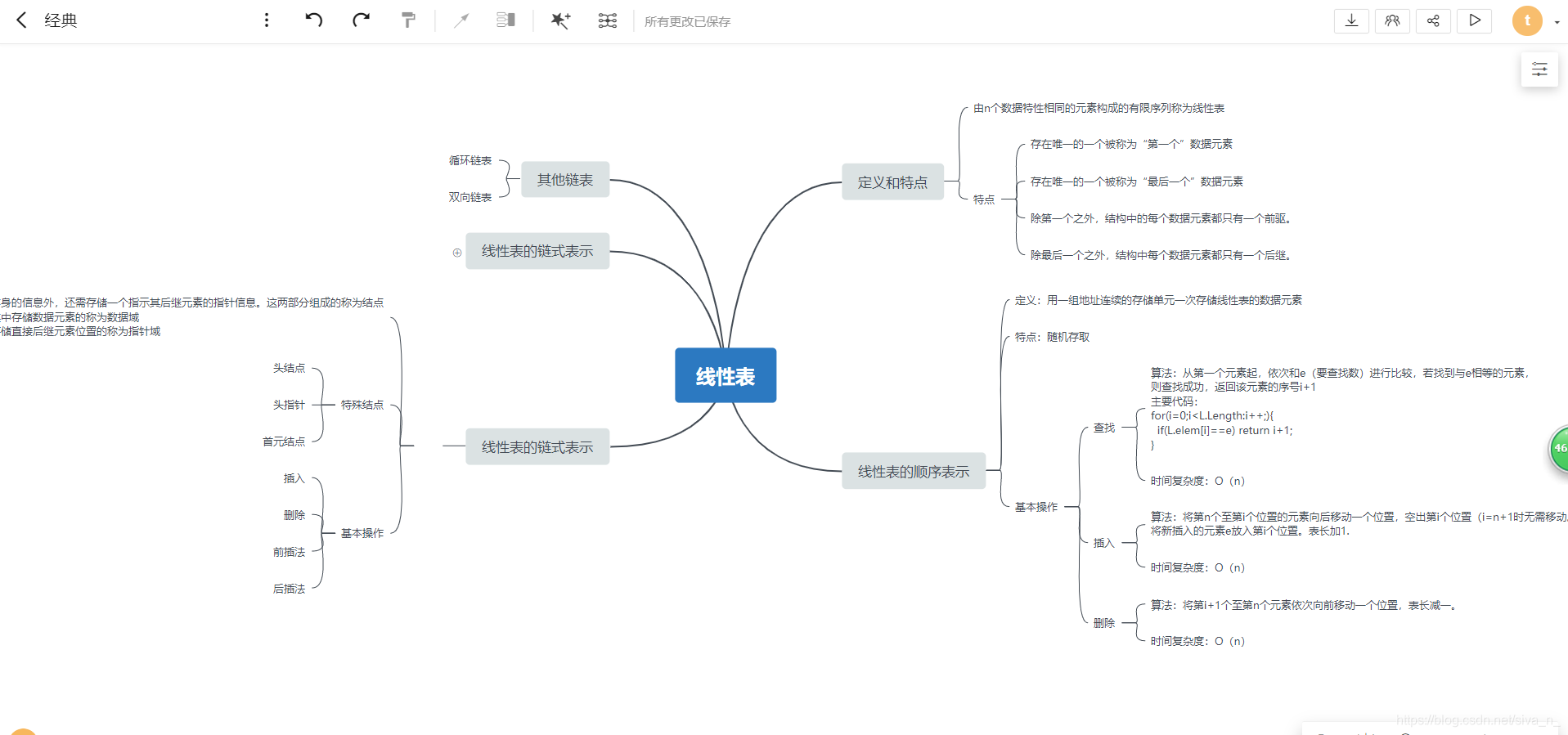Open the user avatar account menu

1527,21
